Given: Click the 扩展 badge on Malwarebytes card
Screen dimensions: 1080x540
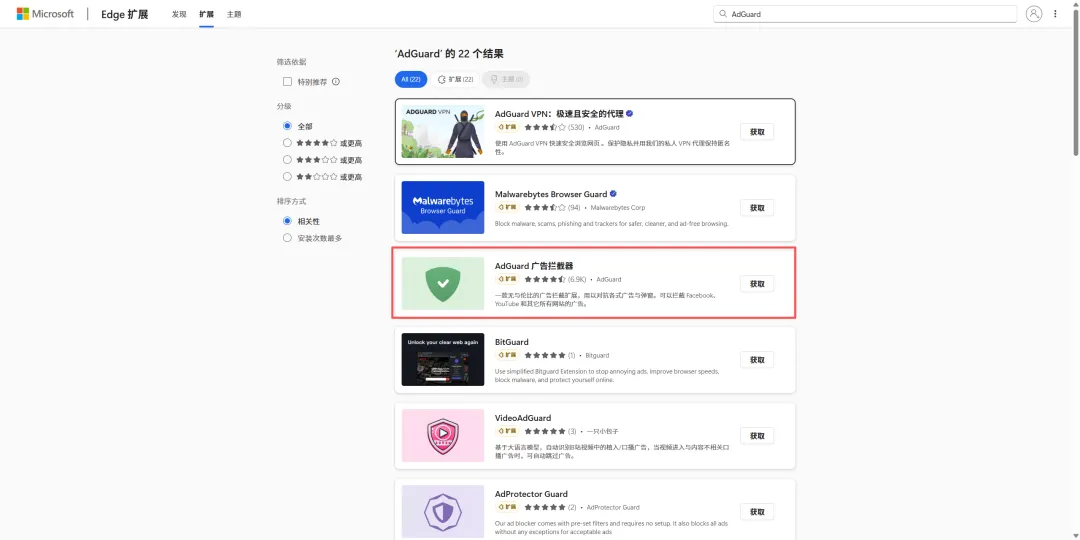Looking at the screenshot, I should [x=507, y=207].
